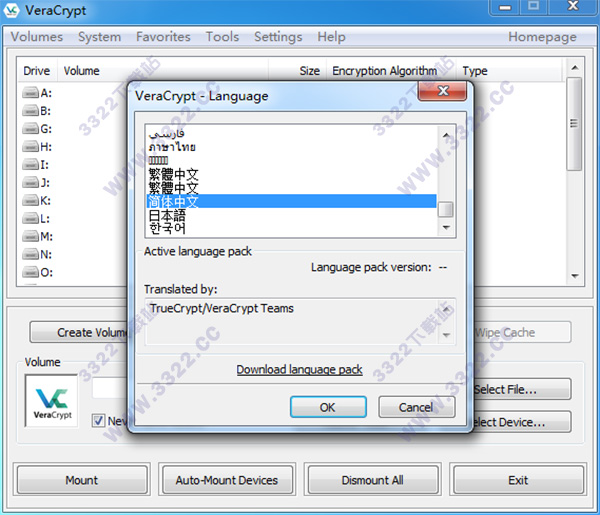Screen dimensions: 600x515
Task: Click the Volume column header
Action: 163,71
